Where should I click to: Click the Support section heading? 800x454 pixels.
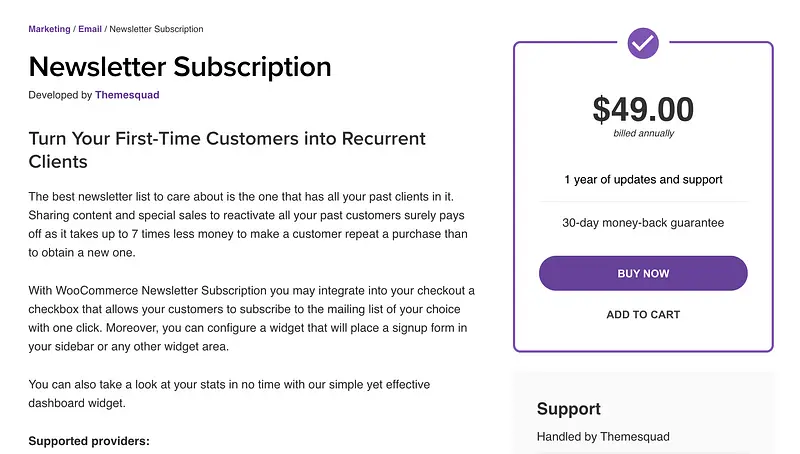pos(569,408)
